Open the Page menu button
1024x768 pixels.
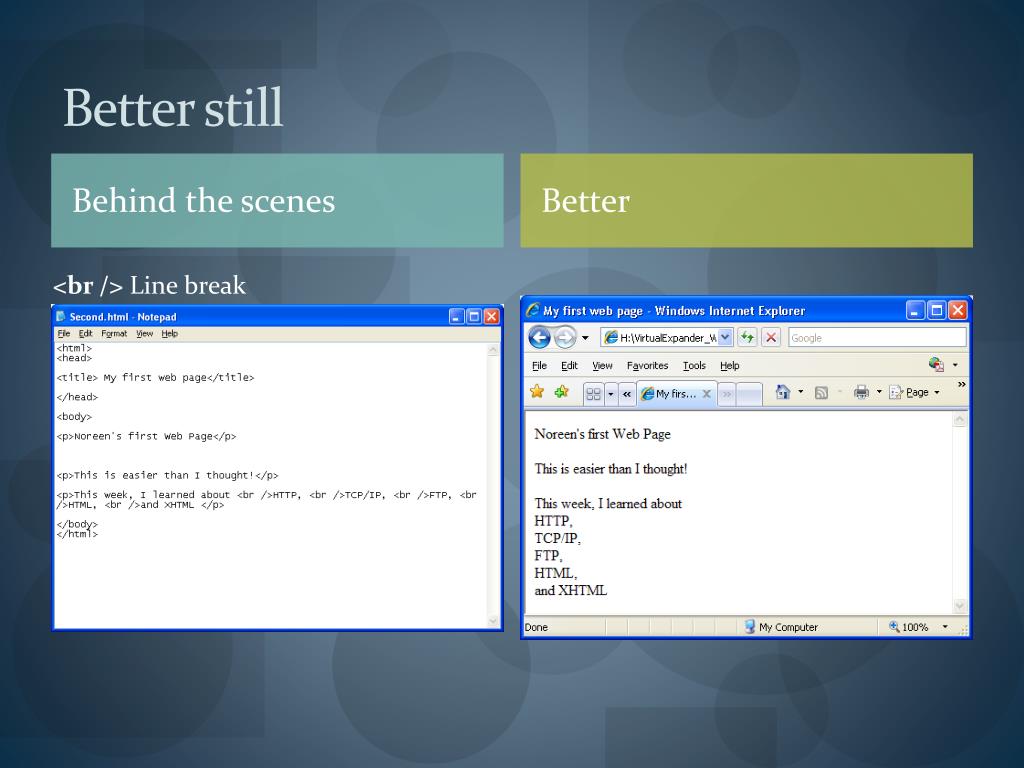[x=914, y=392]
